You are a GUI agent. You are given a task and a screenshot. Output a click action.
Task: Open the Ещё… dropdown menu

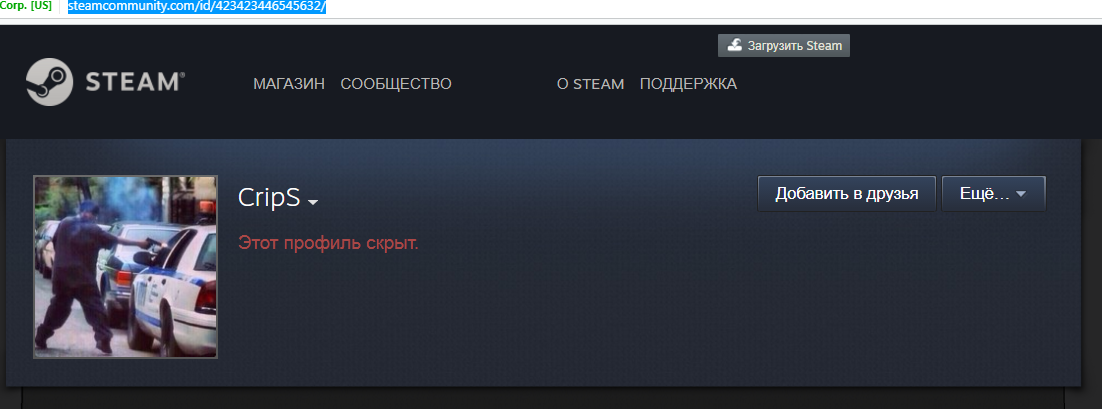point(993,194)
